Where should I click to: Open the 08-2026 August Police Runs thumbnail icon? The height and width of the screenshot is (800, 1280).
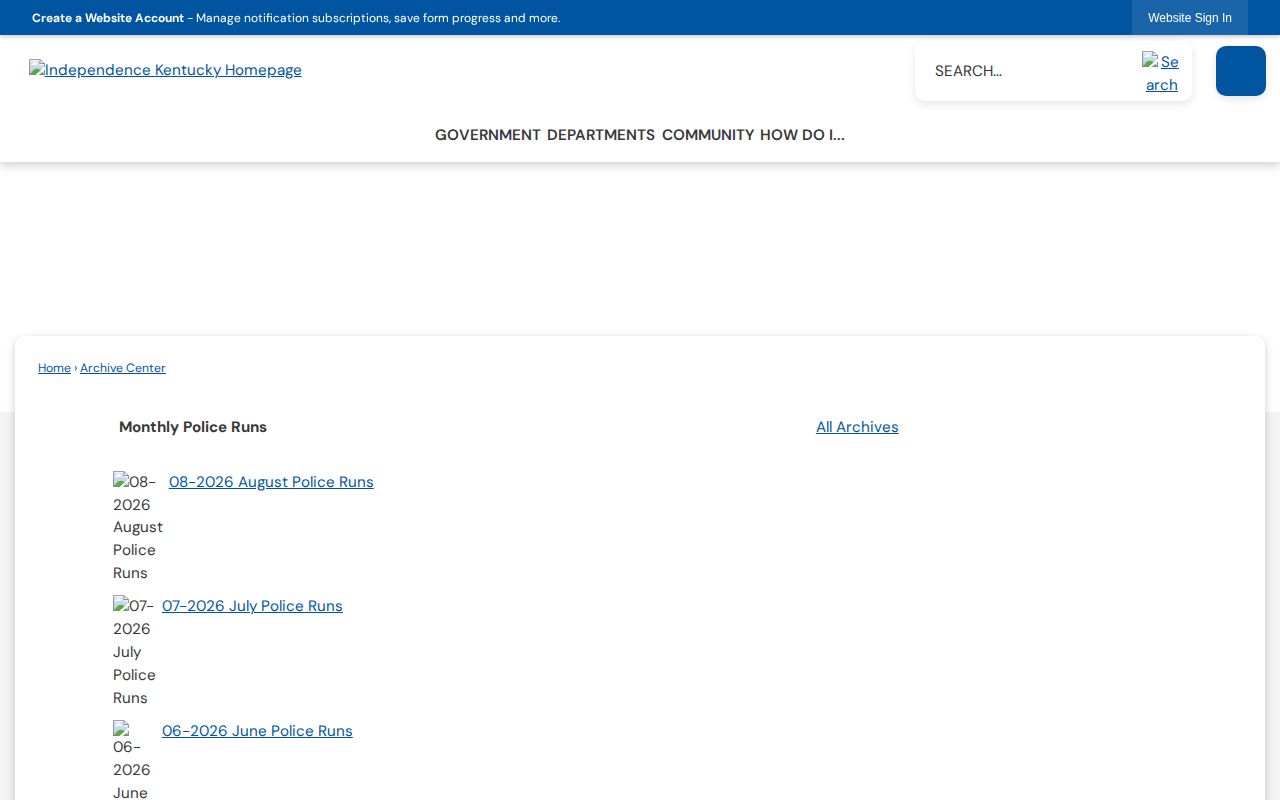click(138, 527)
